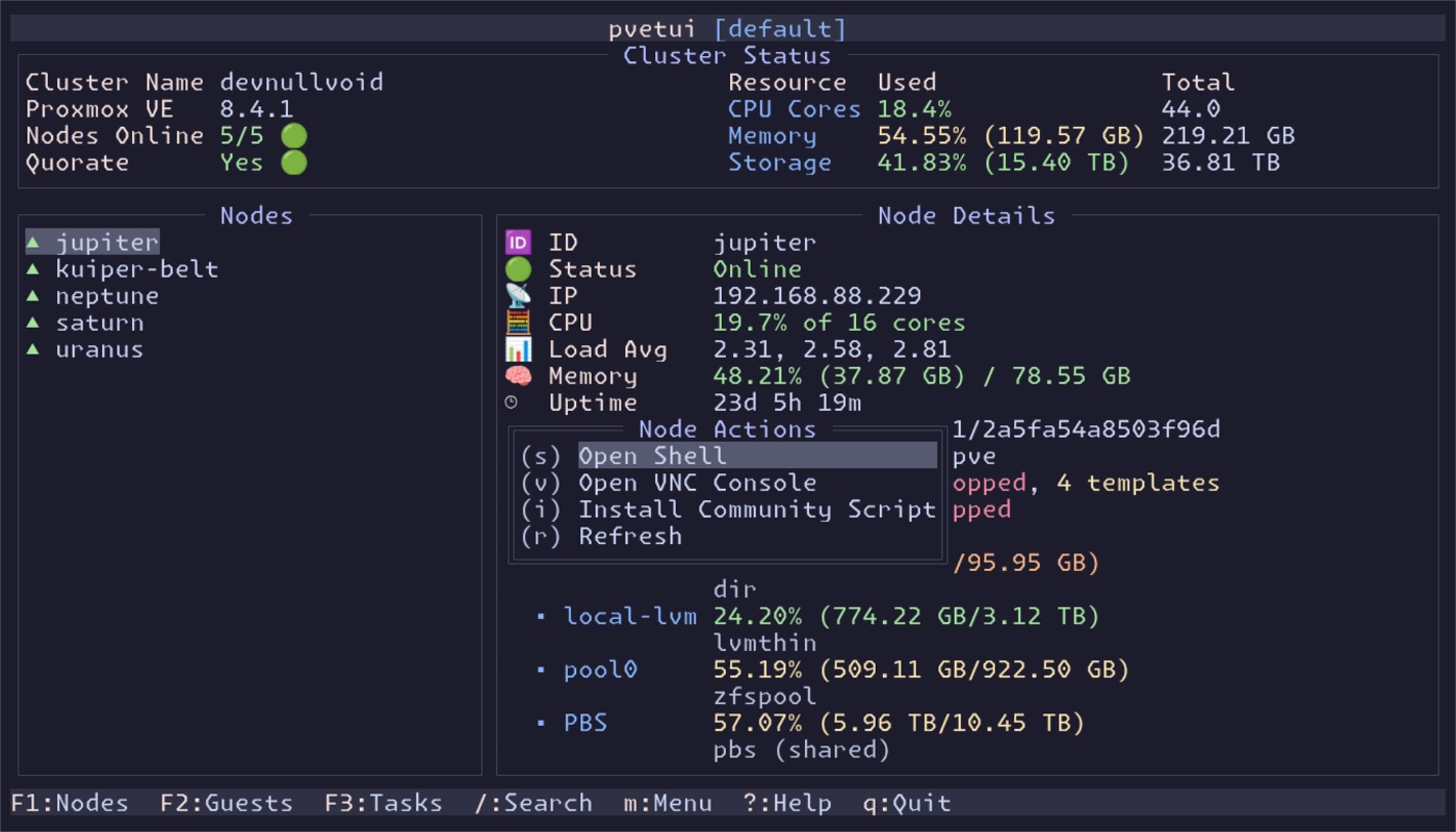This screenshot has width=1456, height=832.
Task: Click q:Quit in the status bar
Action: 909,802
